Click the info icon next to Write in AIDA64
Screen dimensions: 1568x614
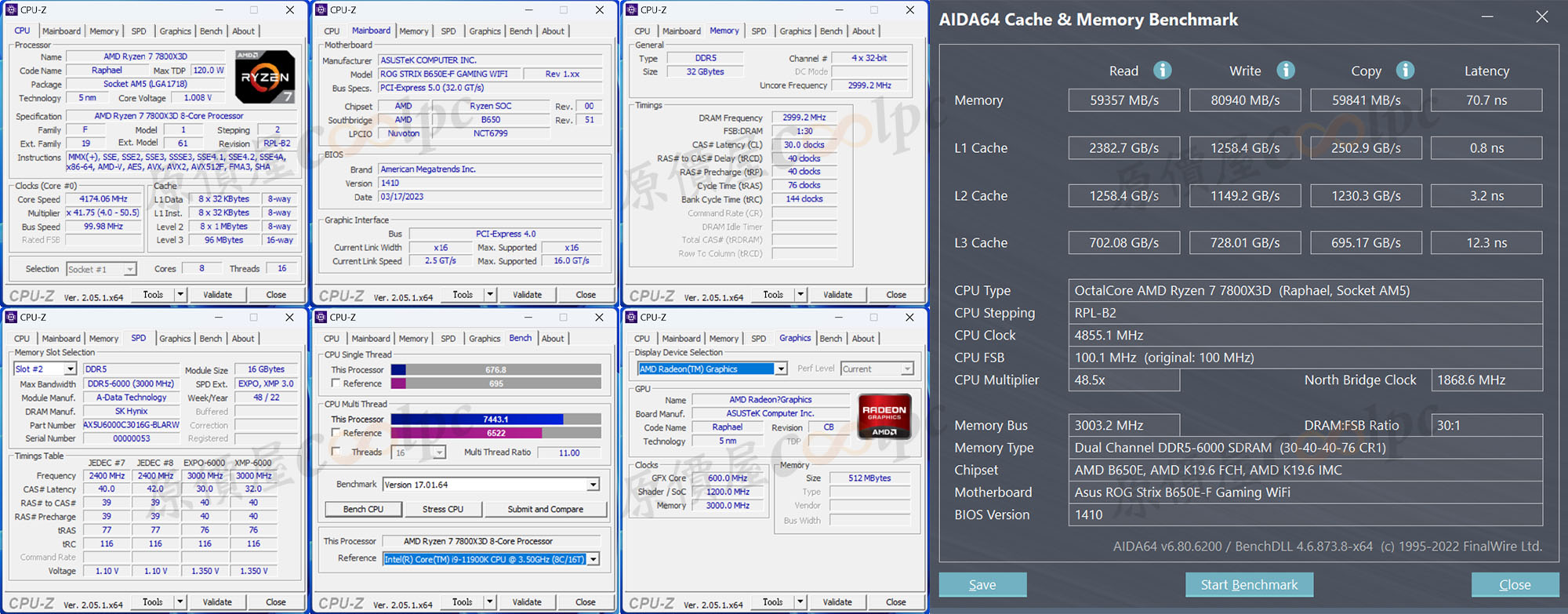[x=1286, y=71]
